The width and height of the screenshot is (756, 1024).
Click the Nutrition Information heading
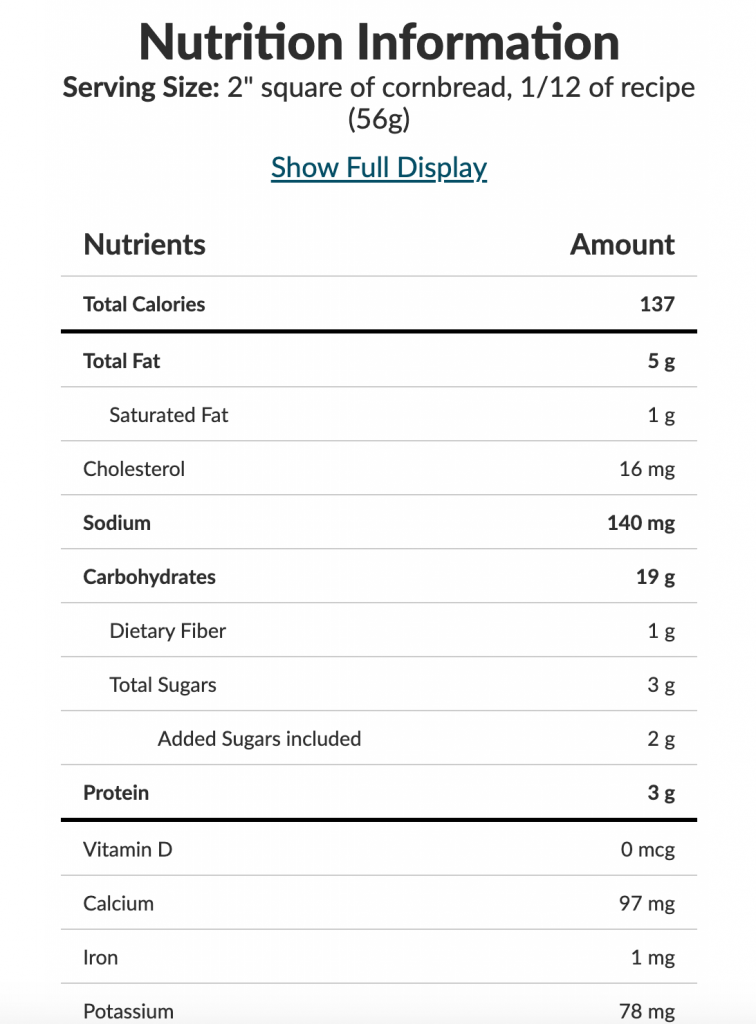point(379,42)
